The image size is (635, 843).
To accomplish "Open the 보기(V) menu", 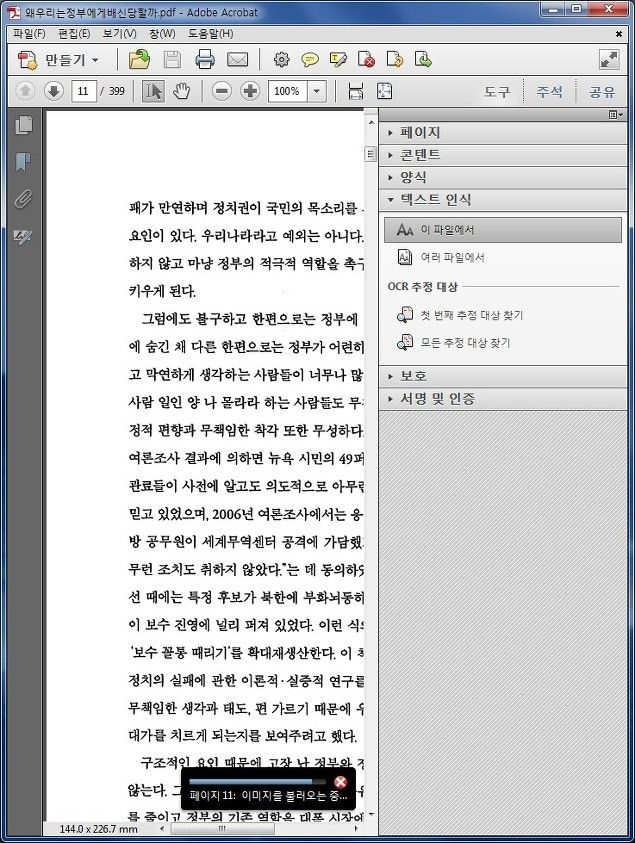I will (x=119, y=33).
